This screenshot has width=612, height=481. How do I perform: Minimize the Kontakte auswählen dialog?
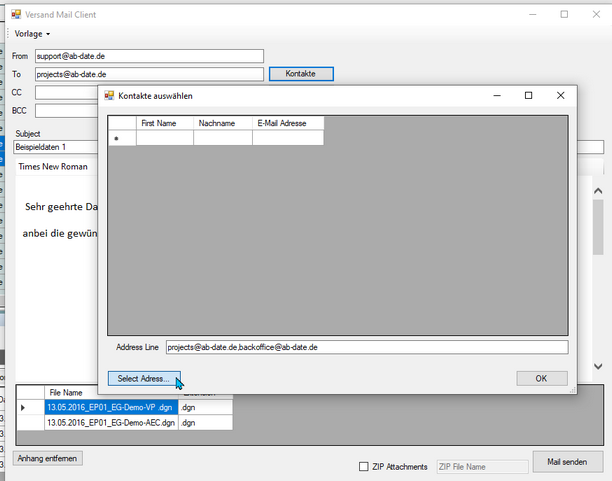pyautogui.click(x=497, y=96)
